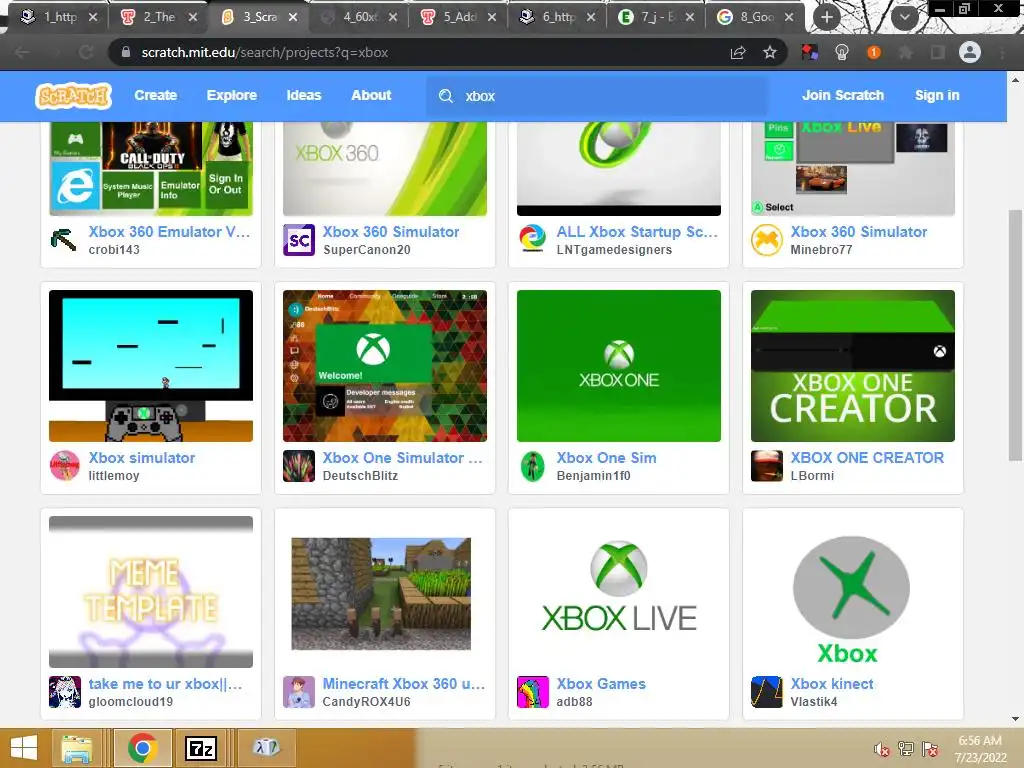Open take me to ur xbox project link
The width and height of the screenshot is (1024, 768).
(165, 684)
